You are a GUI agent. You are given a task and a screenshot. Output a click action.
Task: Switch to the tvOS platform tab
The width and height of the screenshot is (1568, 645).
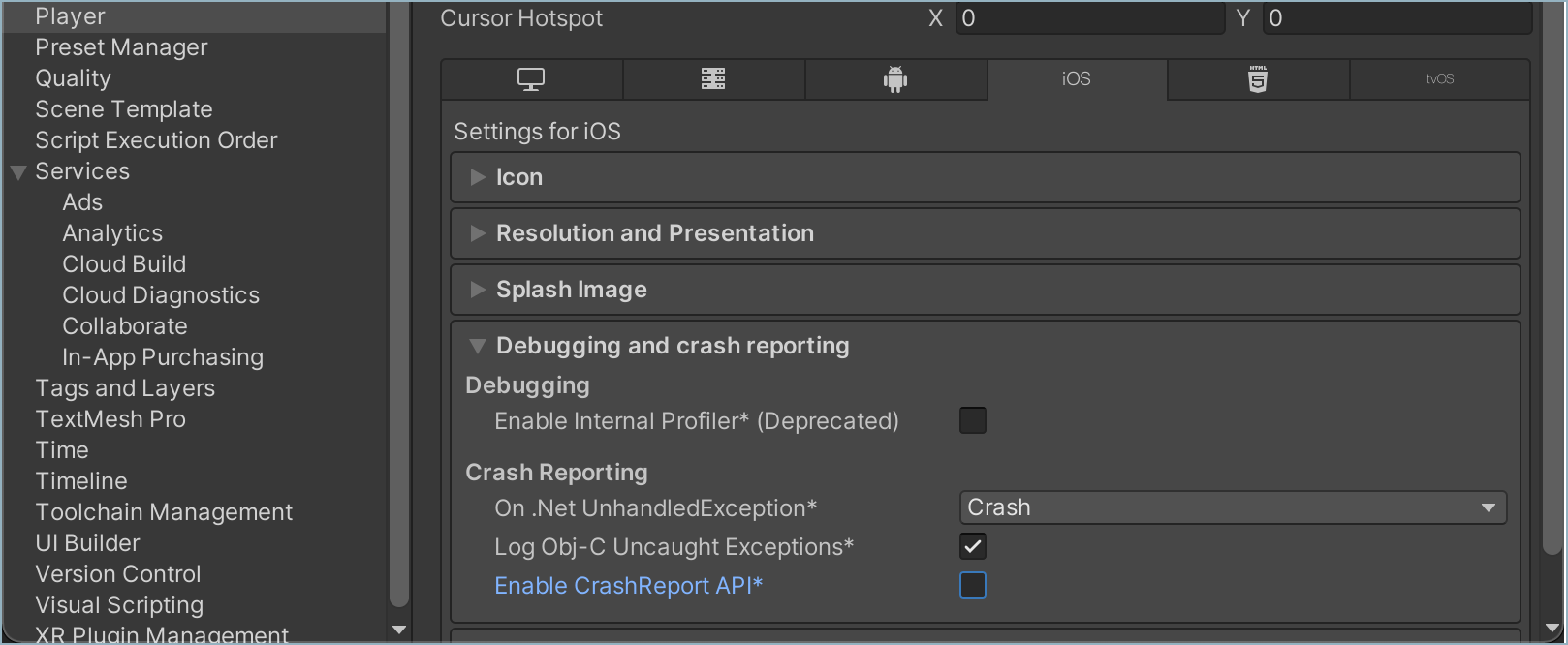1439,79
